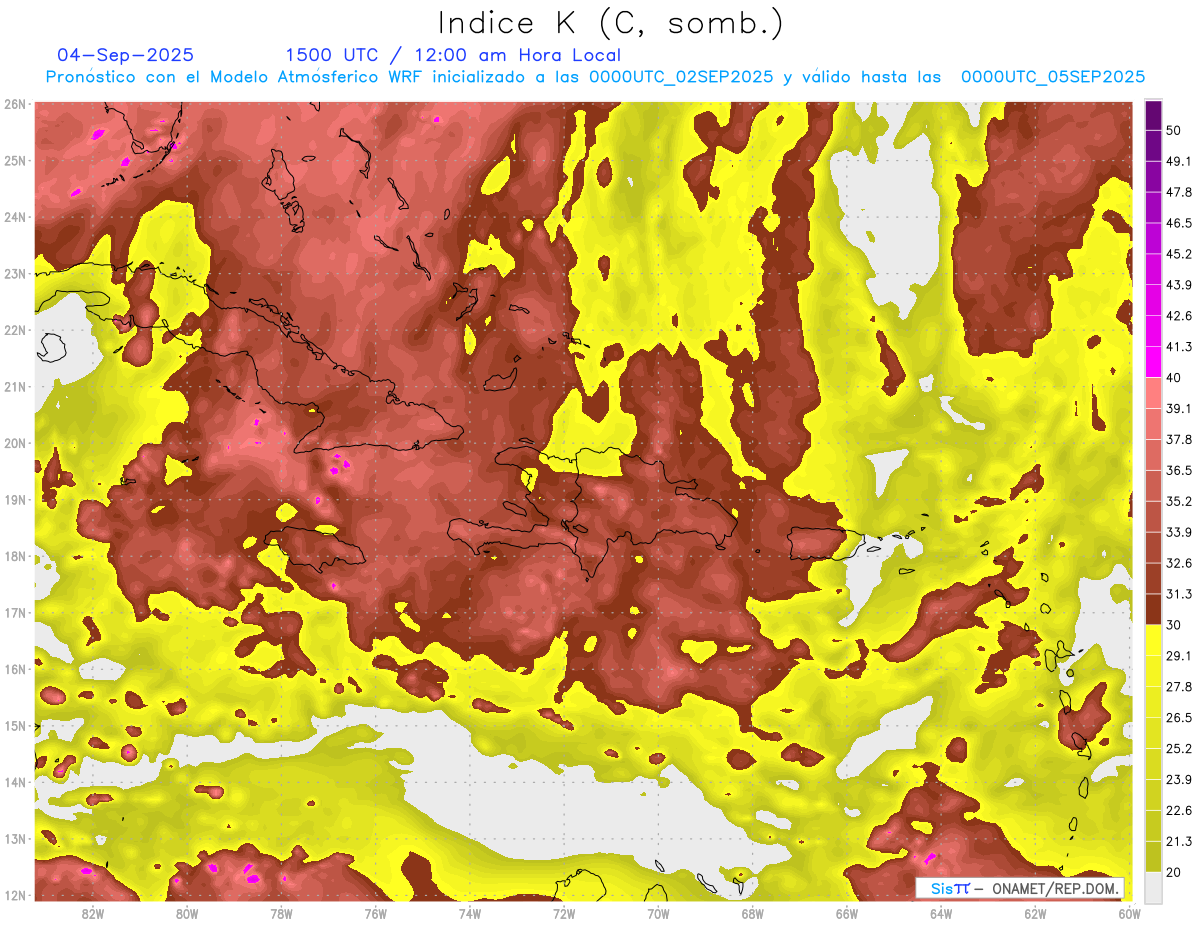Click the longitude axis label '78W'
Viewport: 1200px width, 927px height.
click(x=281, y=913)
